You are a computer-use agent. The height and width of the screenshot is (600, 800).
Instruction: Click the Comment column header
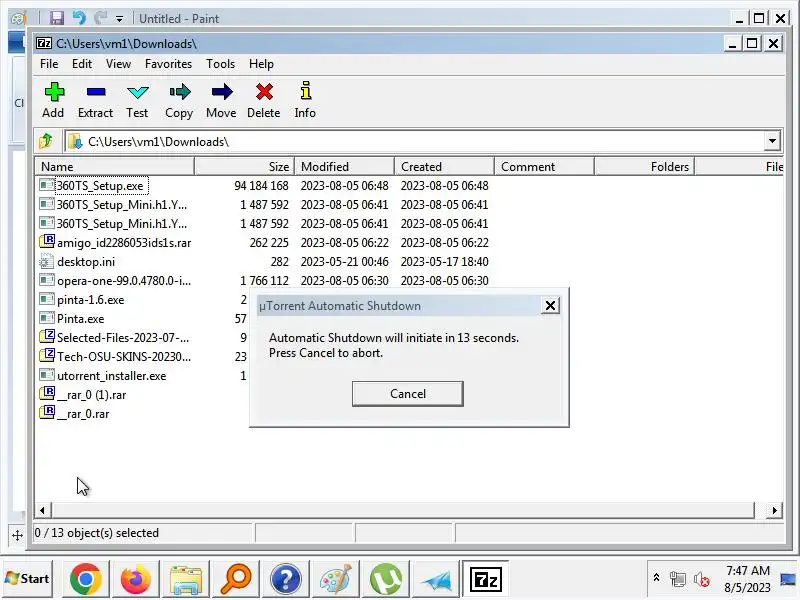pyautogui.click(x=544, y=167)
